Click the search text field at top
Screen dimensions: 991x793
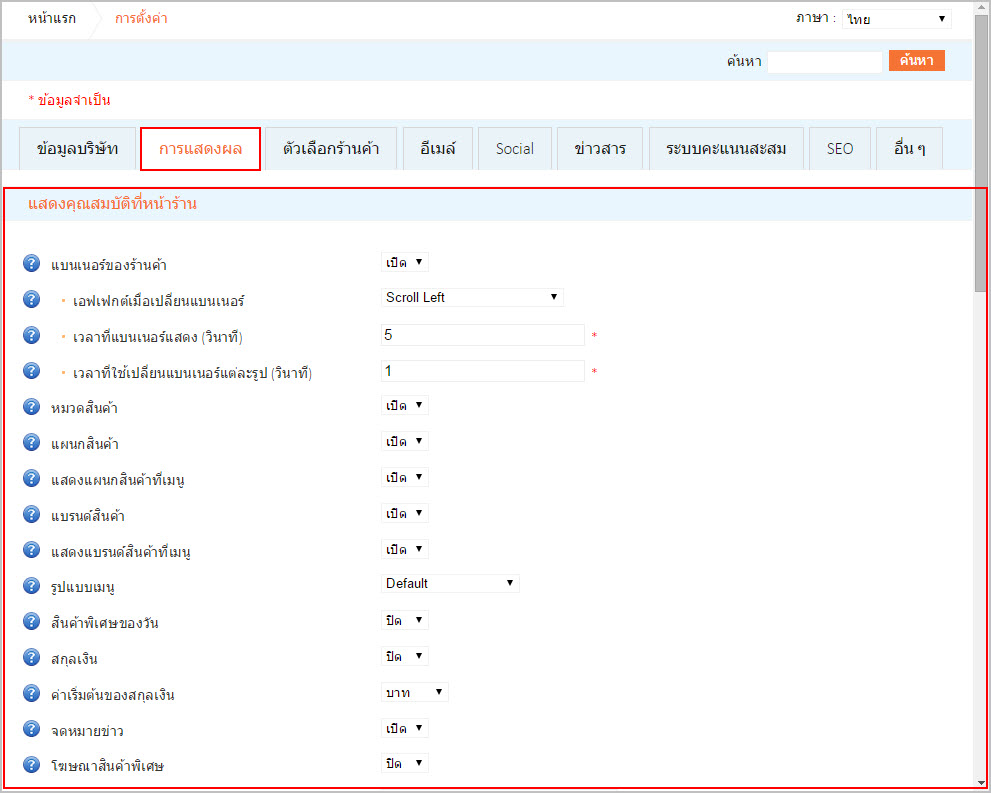click(x=825, y=62)
